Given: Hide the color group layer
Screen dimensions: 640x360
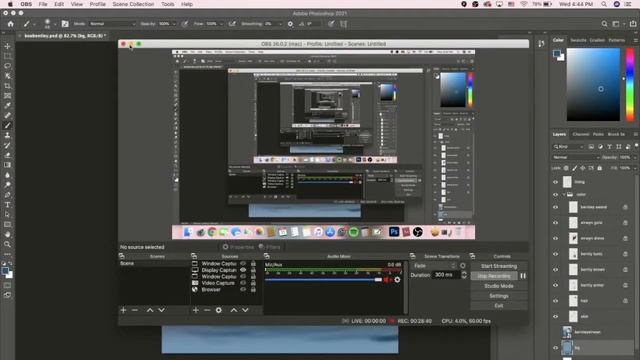Looking at the screenshot, I should click(556, 195).
